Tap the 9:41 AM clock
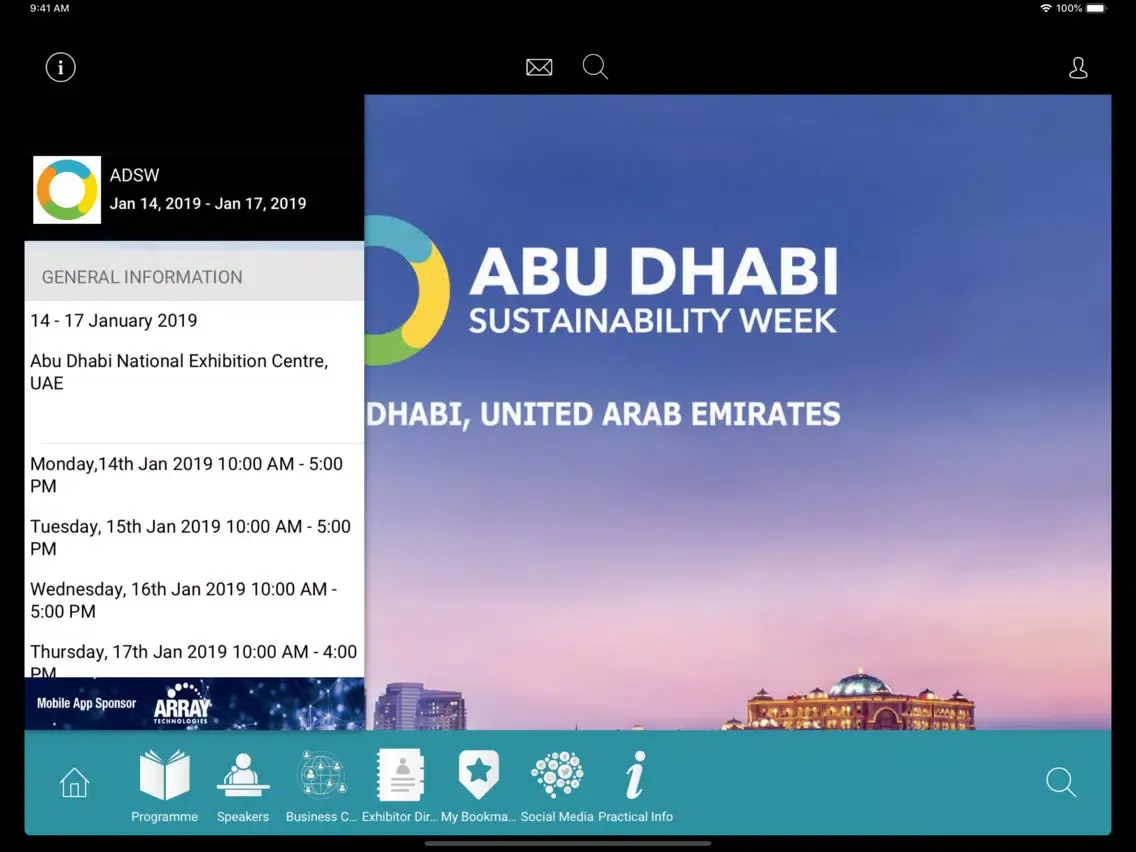 (49, 9)
